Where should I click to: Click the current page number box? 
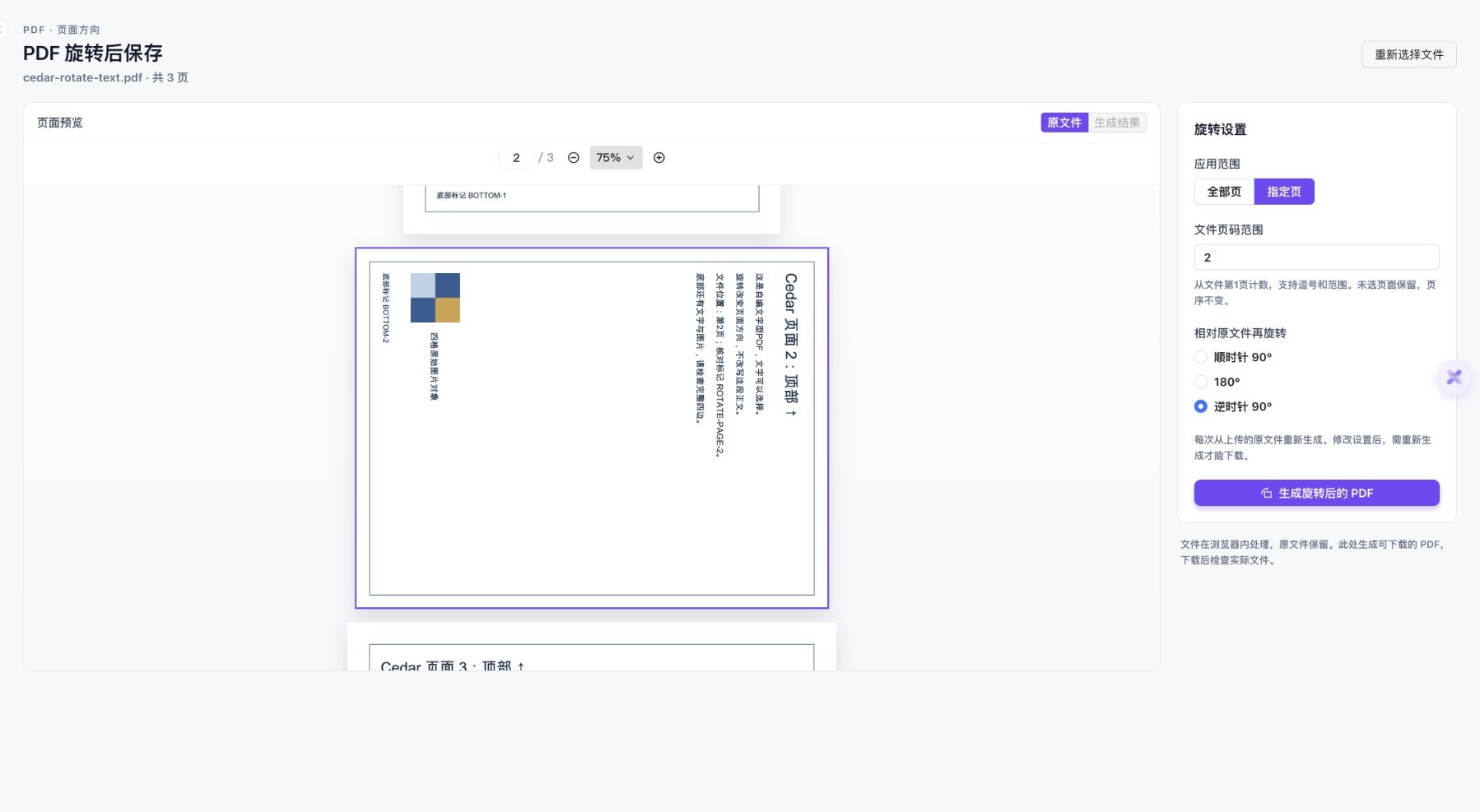(516, 158)
